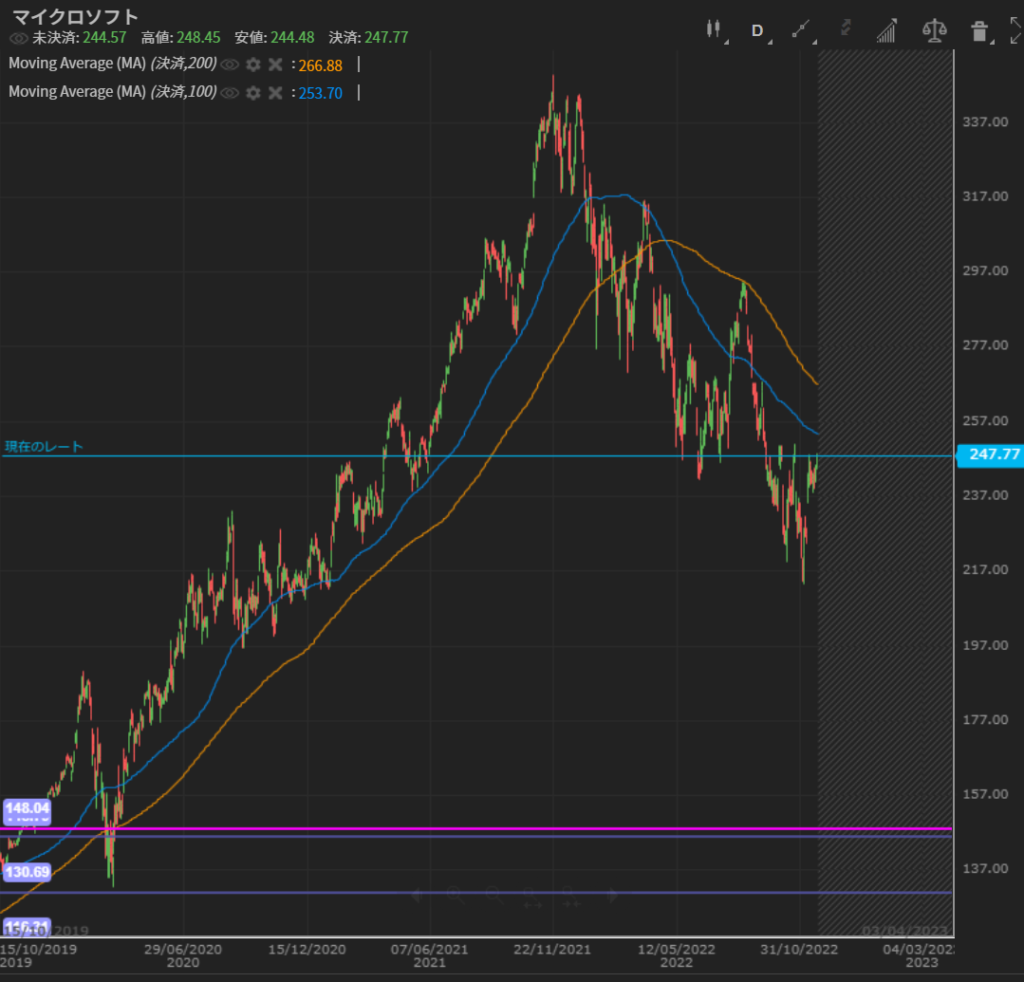This screenshot has height=982, width=1024.
Task: Click the Moving Average (MA) 200 label
Action: [112, 64]
